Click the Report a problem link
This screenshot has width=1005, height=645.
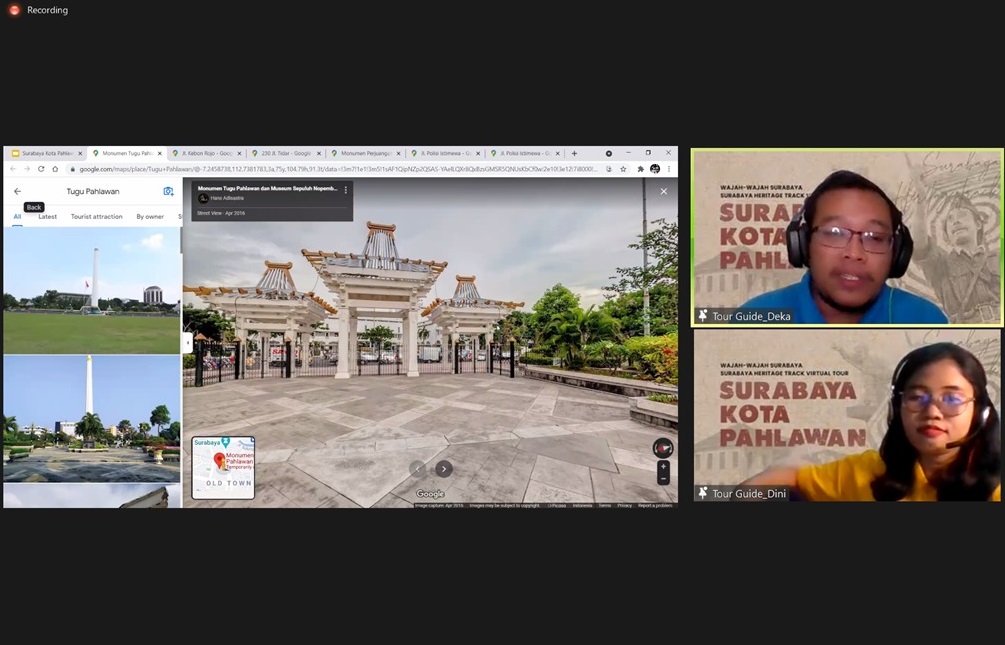pos(655,505)
